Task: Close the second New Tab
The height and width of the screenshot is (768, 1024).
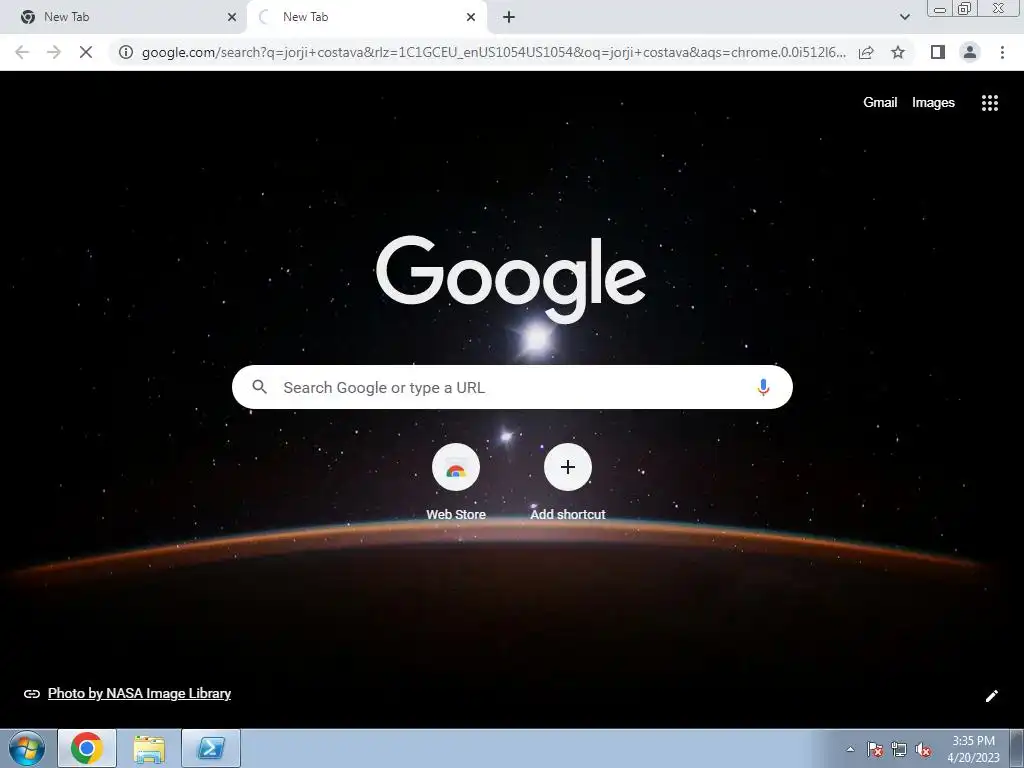Action: tap(471, 17)
